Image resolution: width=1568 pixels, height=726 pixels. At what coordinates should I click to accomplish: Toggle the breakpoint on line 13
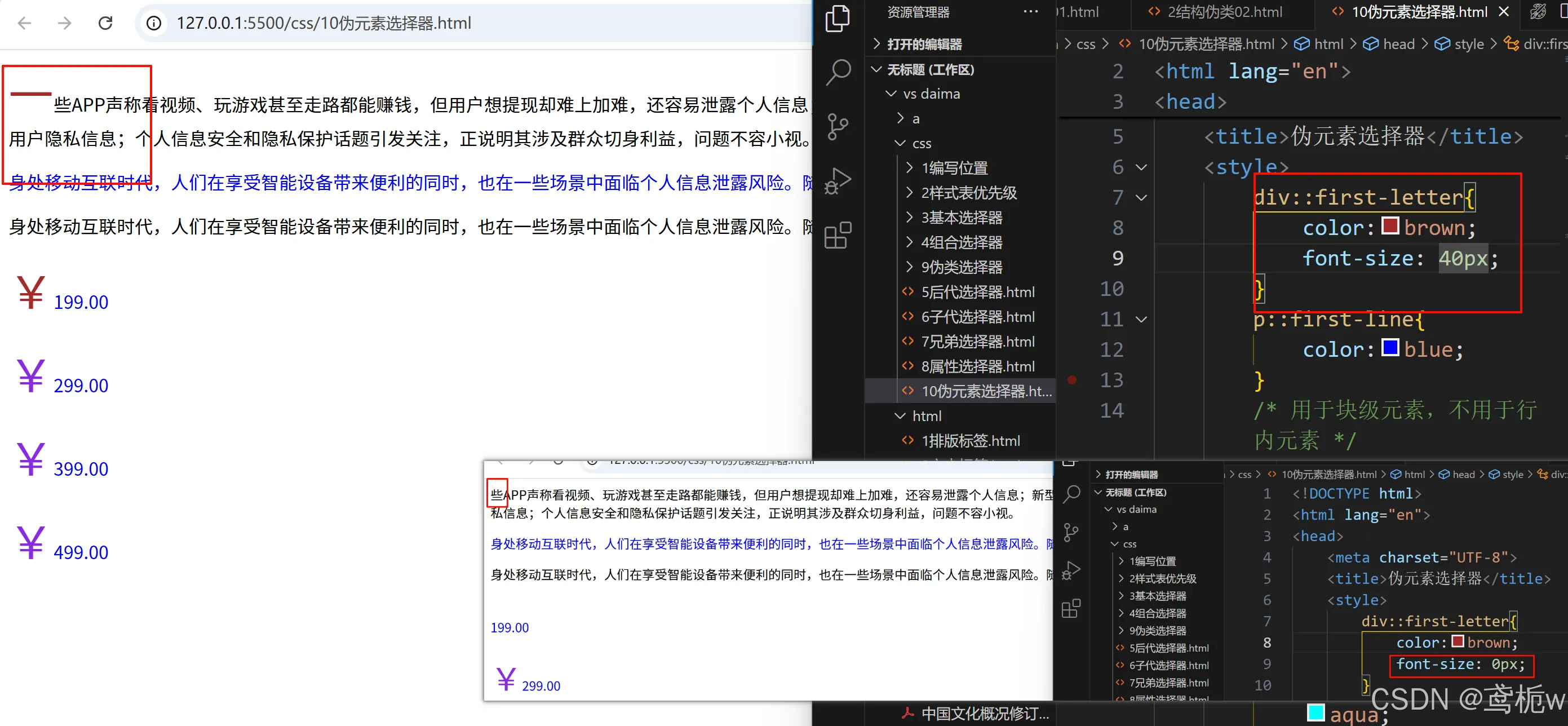coord(1072,380)
